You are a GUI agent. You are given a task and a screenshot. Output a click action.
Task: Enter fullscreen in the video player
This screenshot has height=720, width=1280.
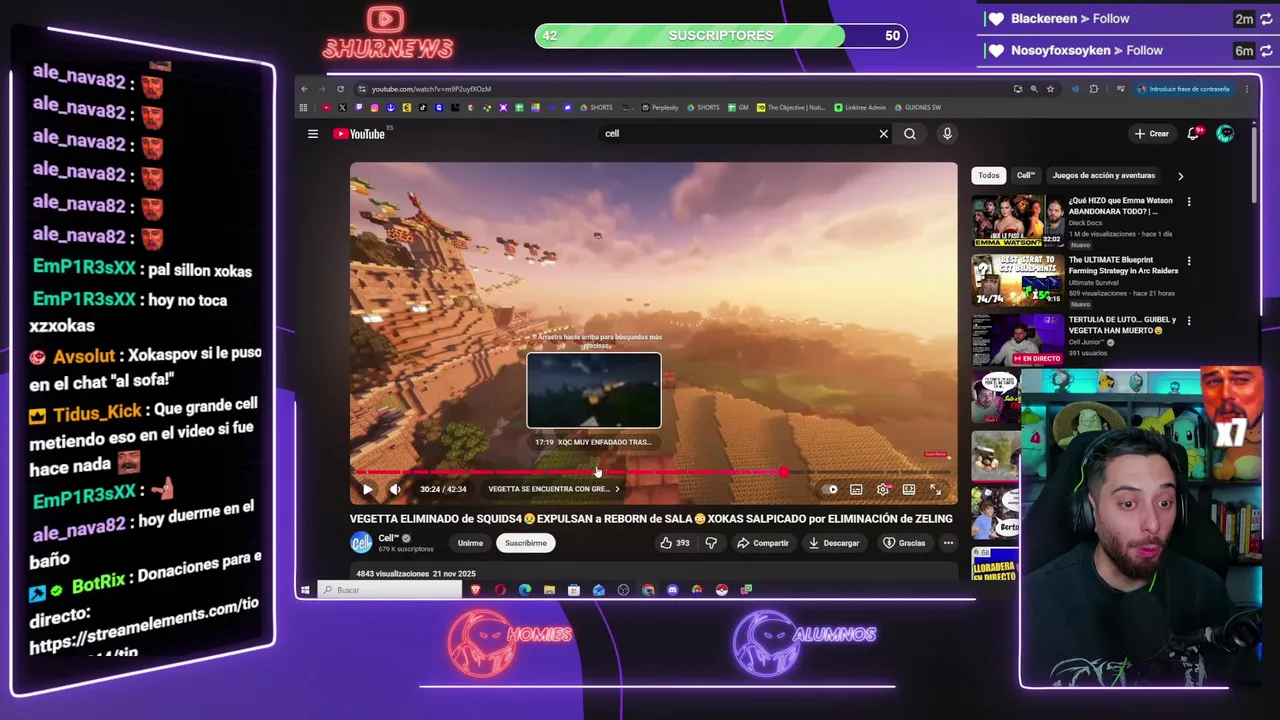pos(935,489)
